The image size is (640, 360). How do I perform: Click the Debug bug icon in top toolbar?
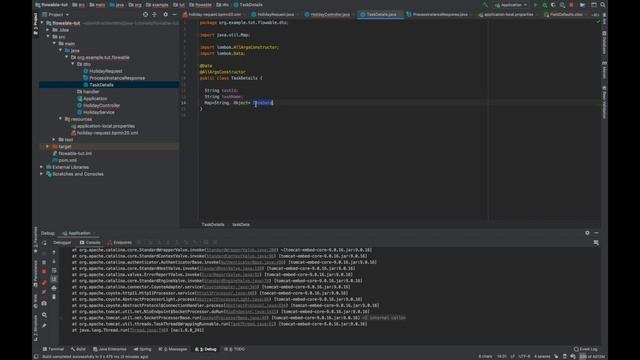click(x=544, y=5)
